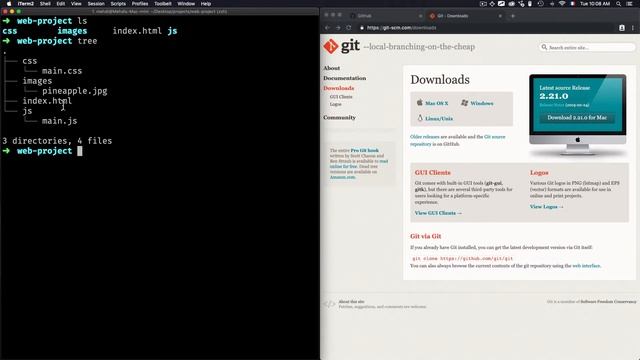Click '3 directories, 4 files' terminal line
Image resolution: width=640 pixels, height=360 pixels.
(x=57, y=141)
